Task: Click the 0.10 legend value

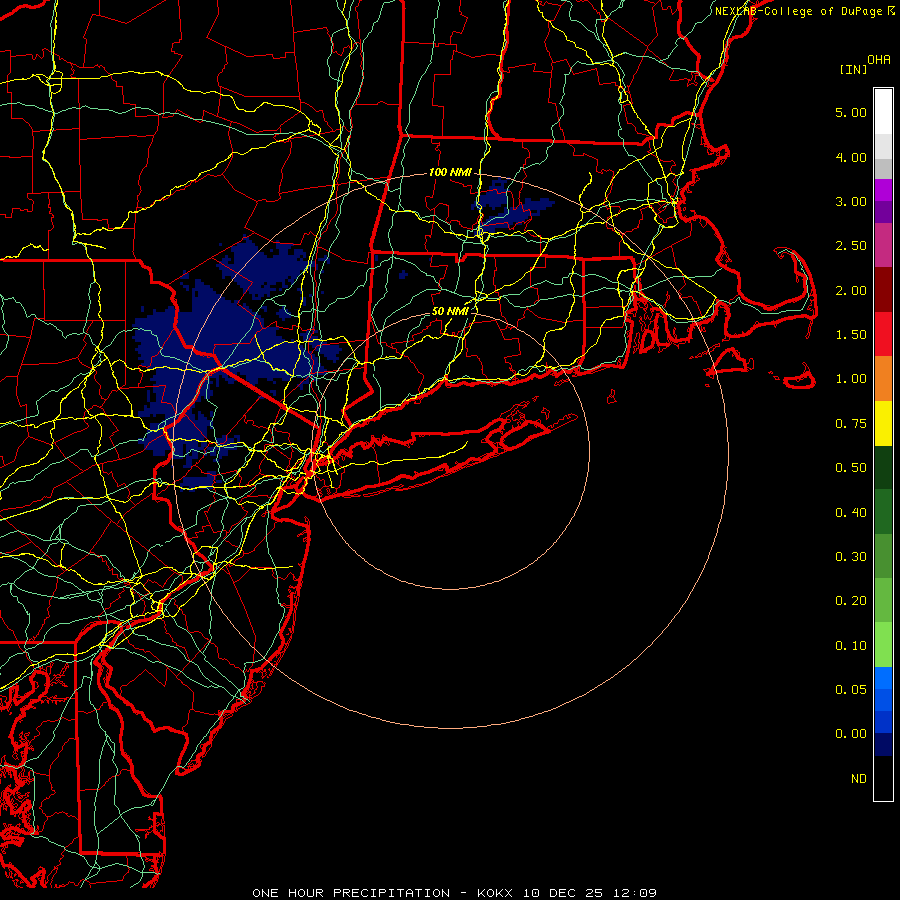Action: 851,646
